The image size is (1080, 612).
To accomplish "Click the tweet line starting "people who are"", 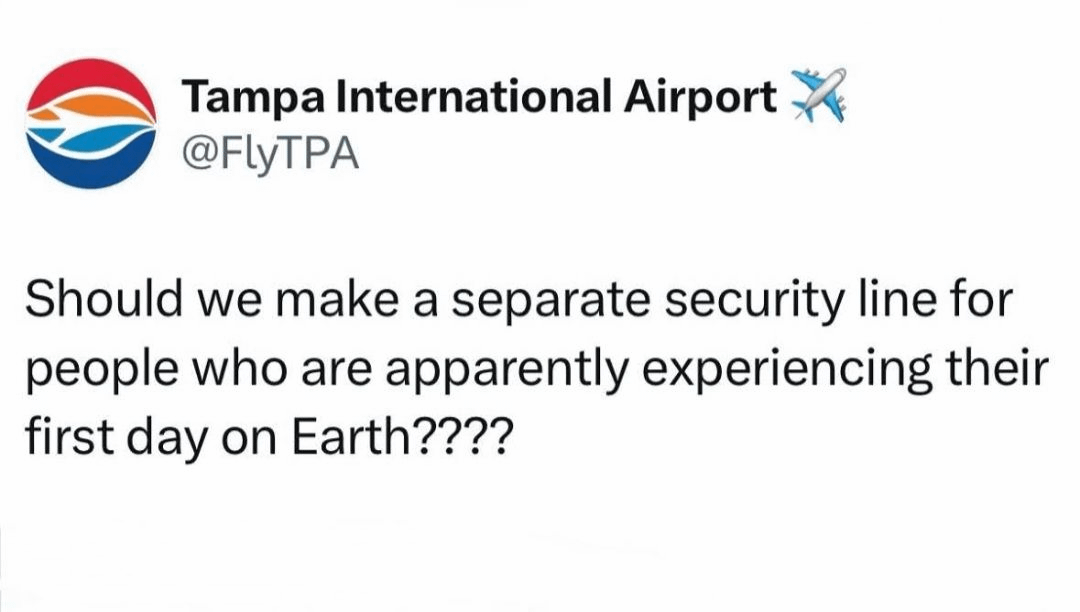I will pos(537,370).
